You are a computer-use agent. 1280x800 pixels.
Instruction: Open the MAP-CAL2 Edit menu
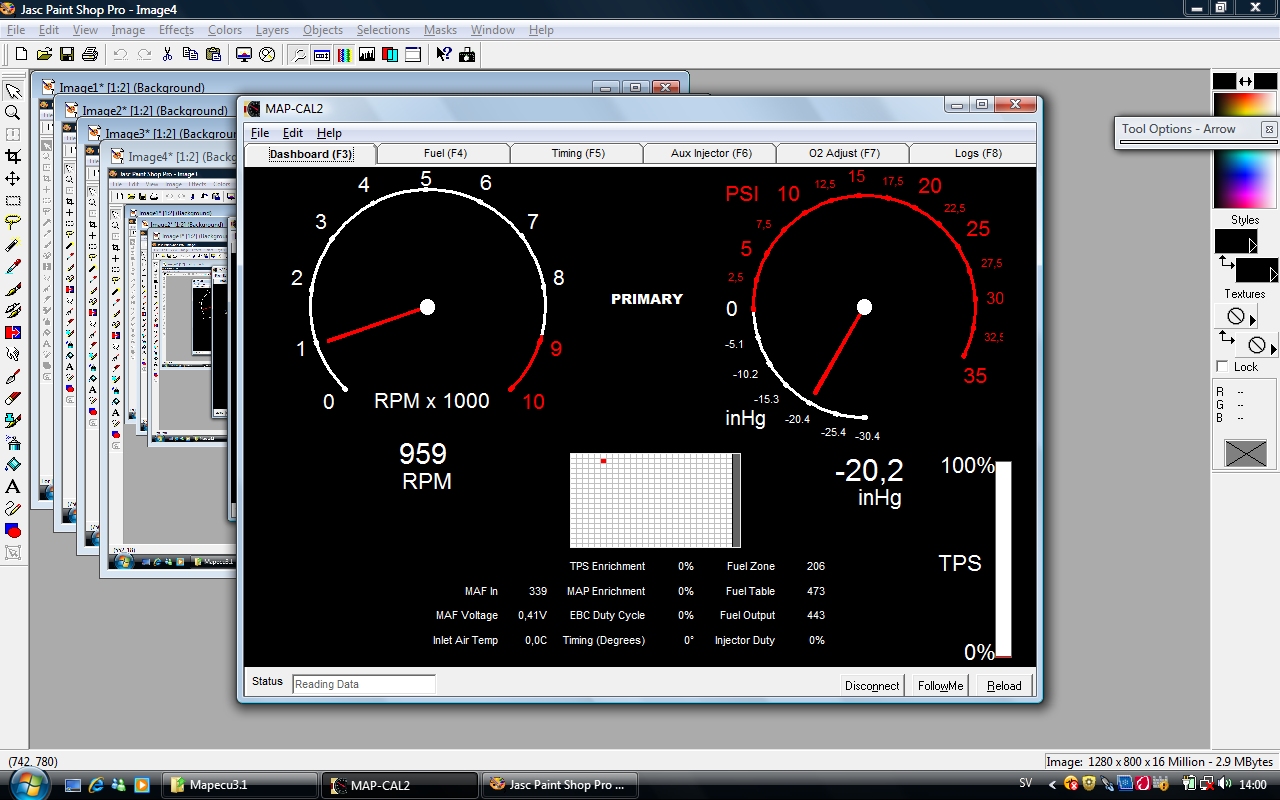(293, 133)
